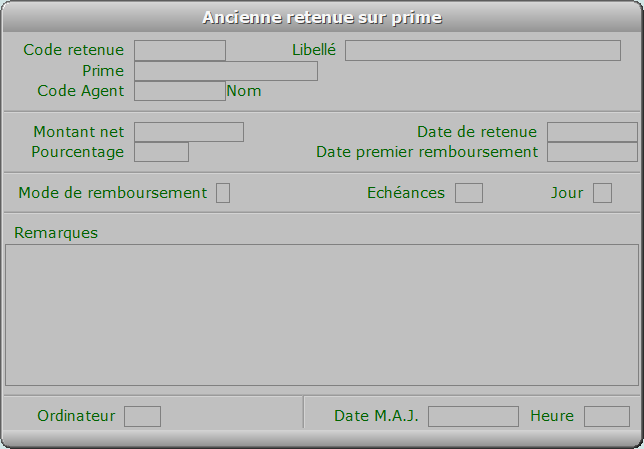644x449 pixels.
Task: Click the 'Mode de remboursement' label
Action: [x=113, y=193]
